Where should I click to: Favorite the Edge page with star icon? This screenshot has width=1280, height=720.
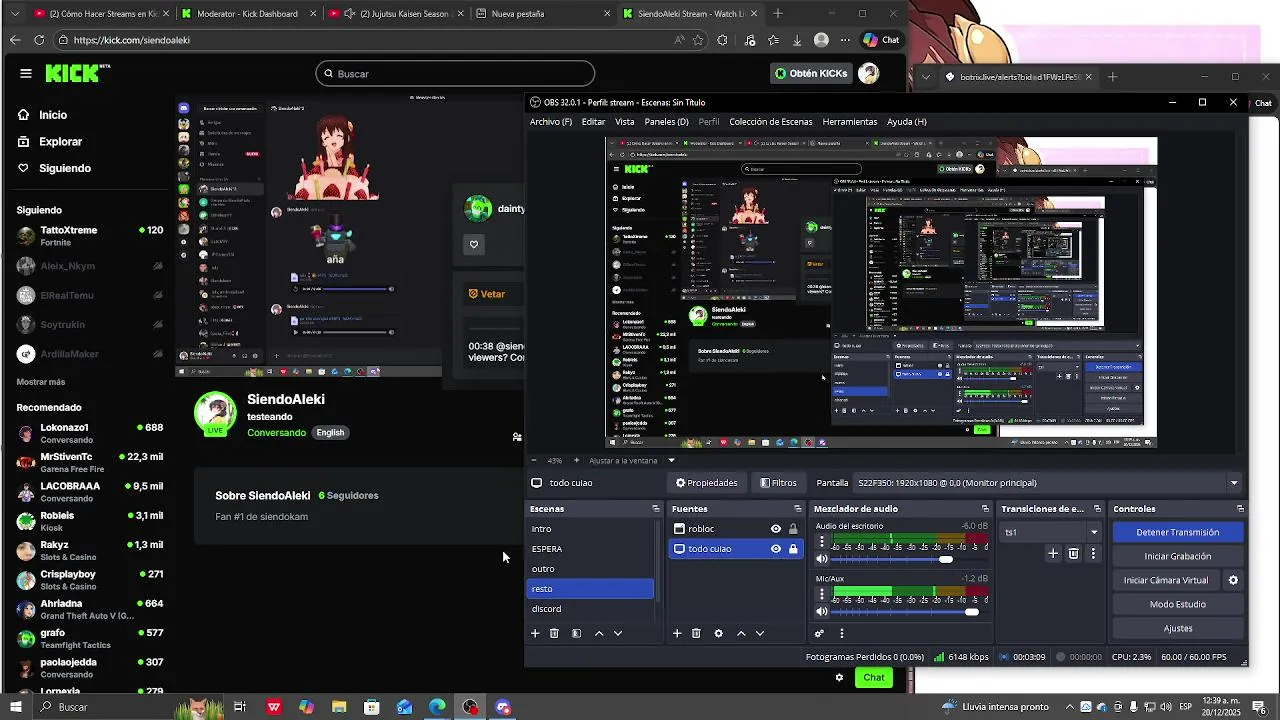(x=698, y=40)
